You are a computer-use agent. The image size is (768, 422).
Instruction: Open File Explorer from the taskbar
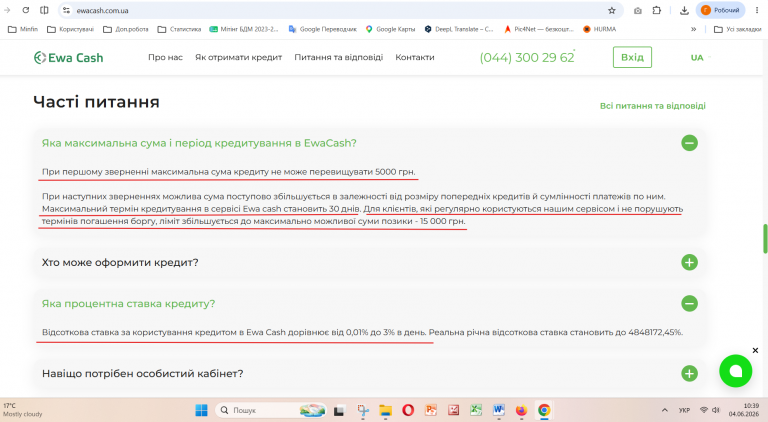pyautogui.click(x=385, y=410)
